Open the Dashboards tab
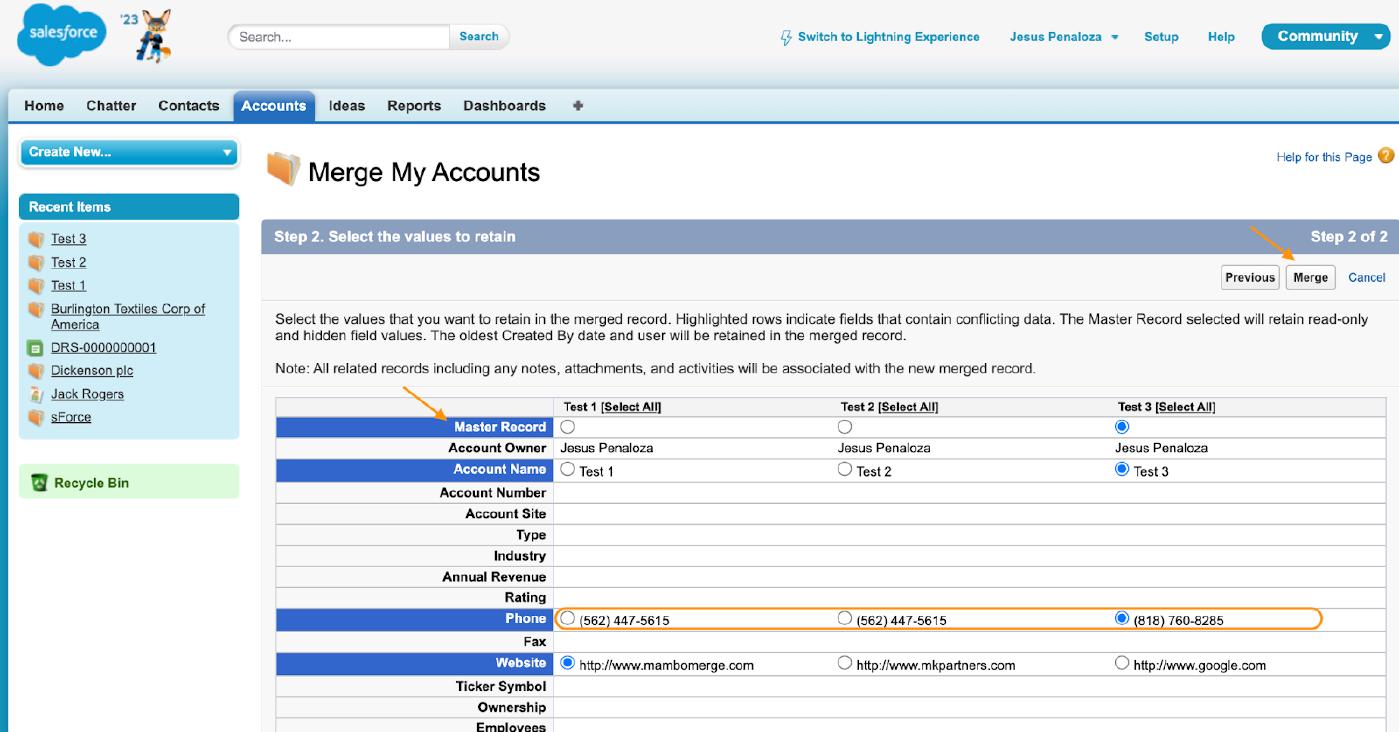 click(x=504, y=106)
